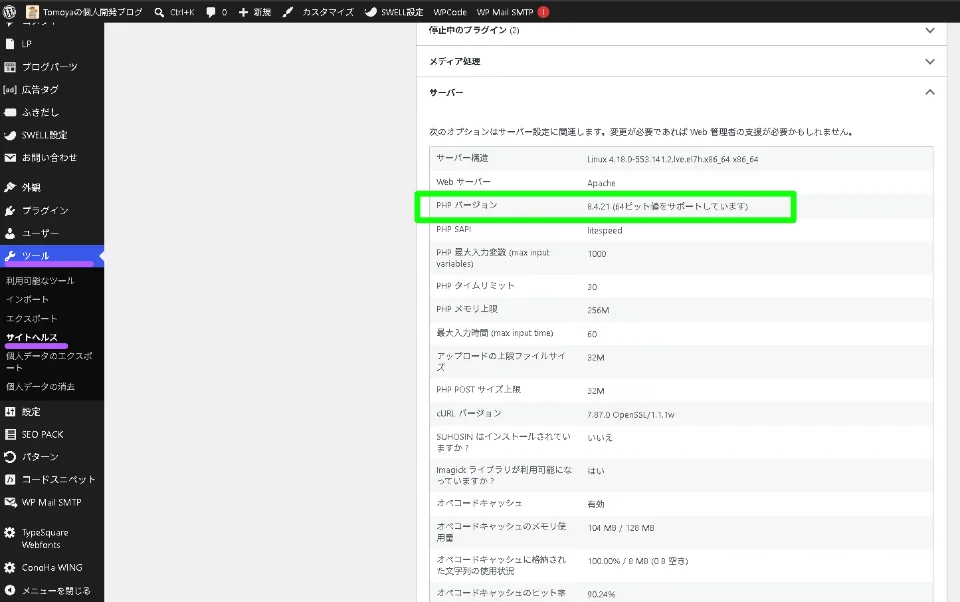
Task: Click the ブログパーツ grid icon
Action: point(10,67)
